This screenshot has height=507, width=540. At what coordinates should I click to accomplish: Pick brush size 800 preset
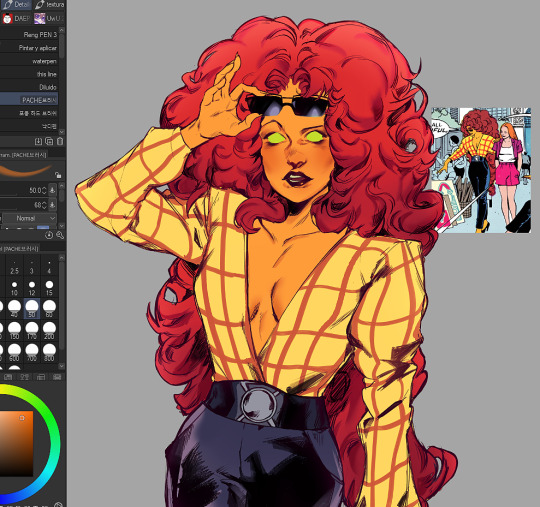49,352
